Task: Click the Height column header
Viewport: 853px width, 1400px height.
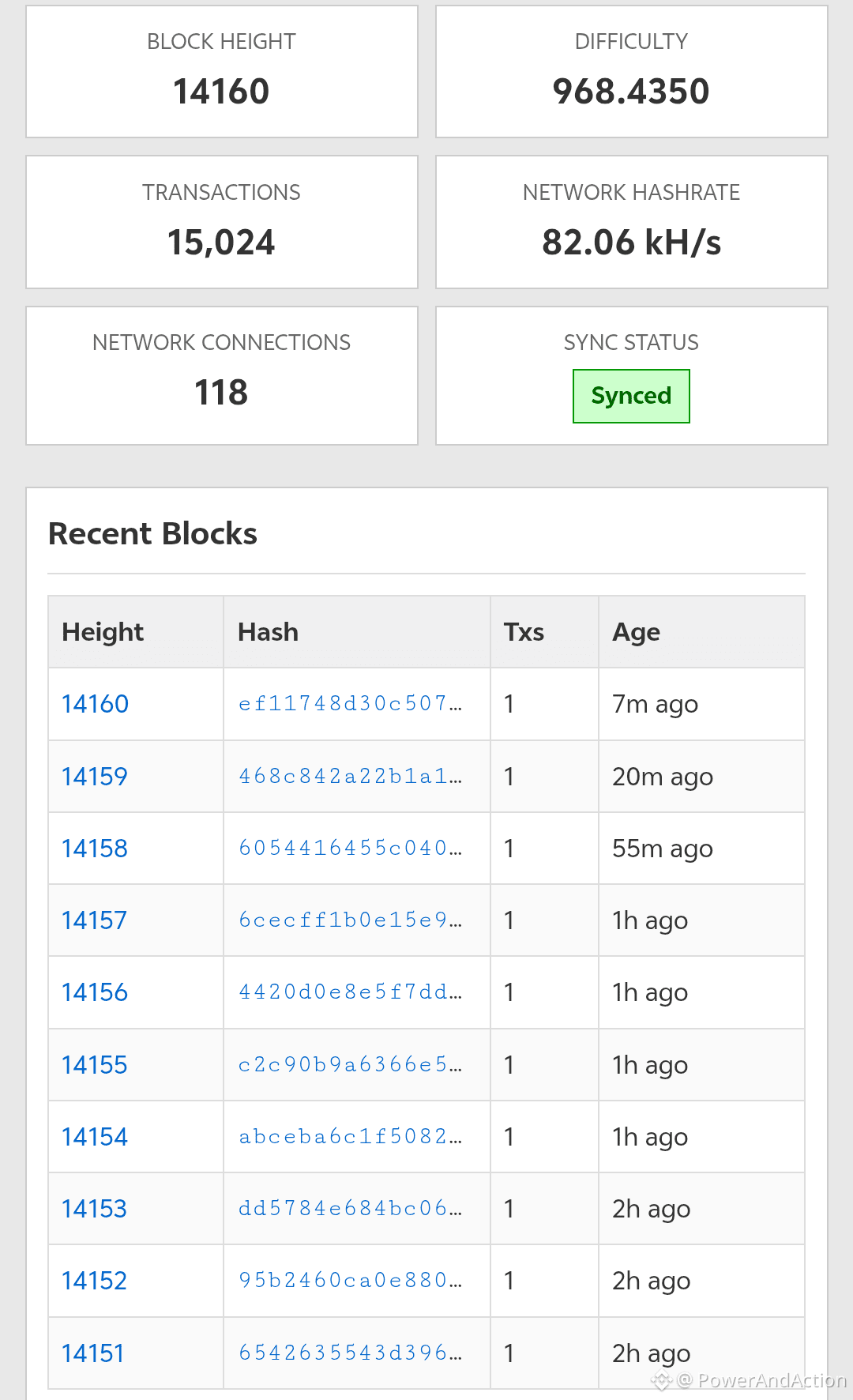Action: pos(103,632)
